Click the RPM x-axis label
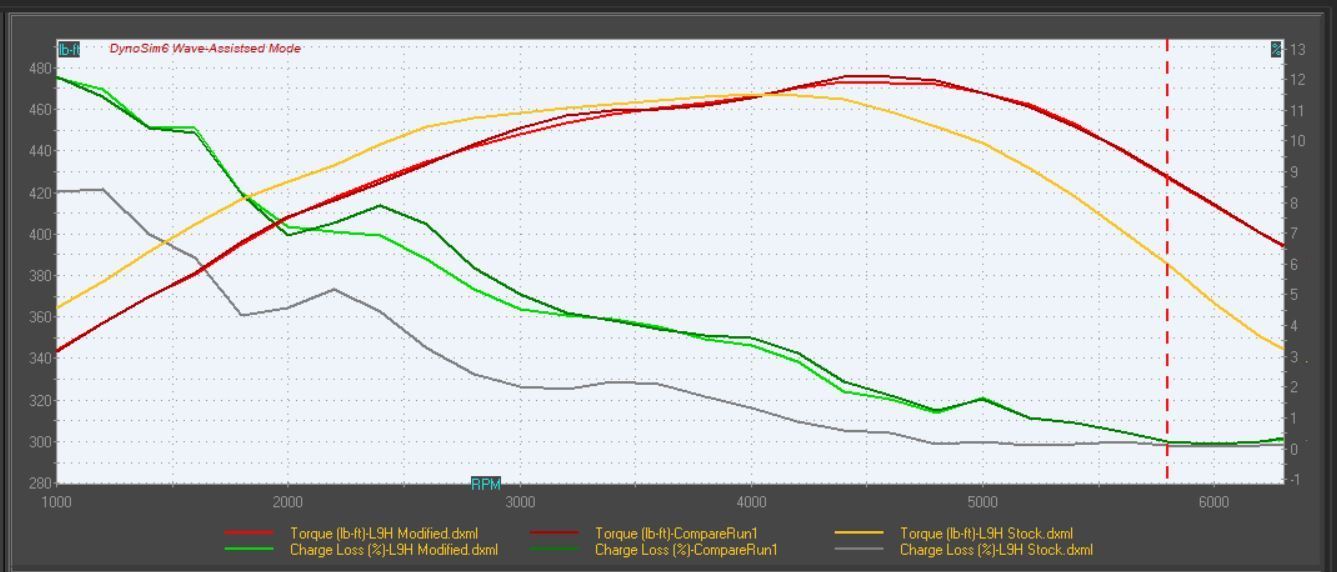The image size is (1337, 572). click(485, 484)
